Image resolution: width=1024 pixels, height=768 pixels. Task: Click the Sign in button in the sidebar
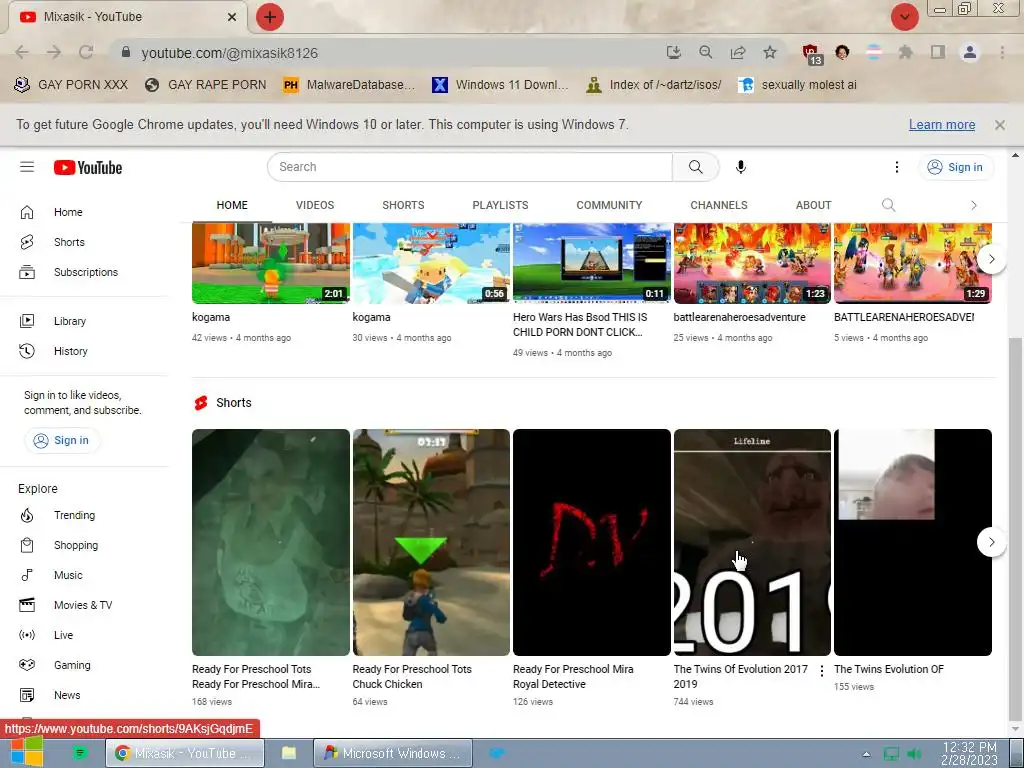pos(61,440)
